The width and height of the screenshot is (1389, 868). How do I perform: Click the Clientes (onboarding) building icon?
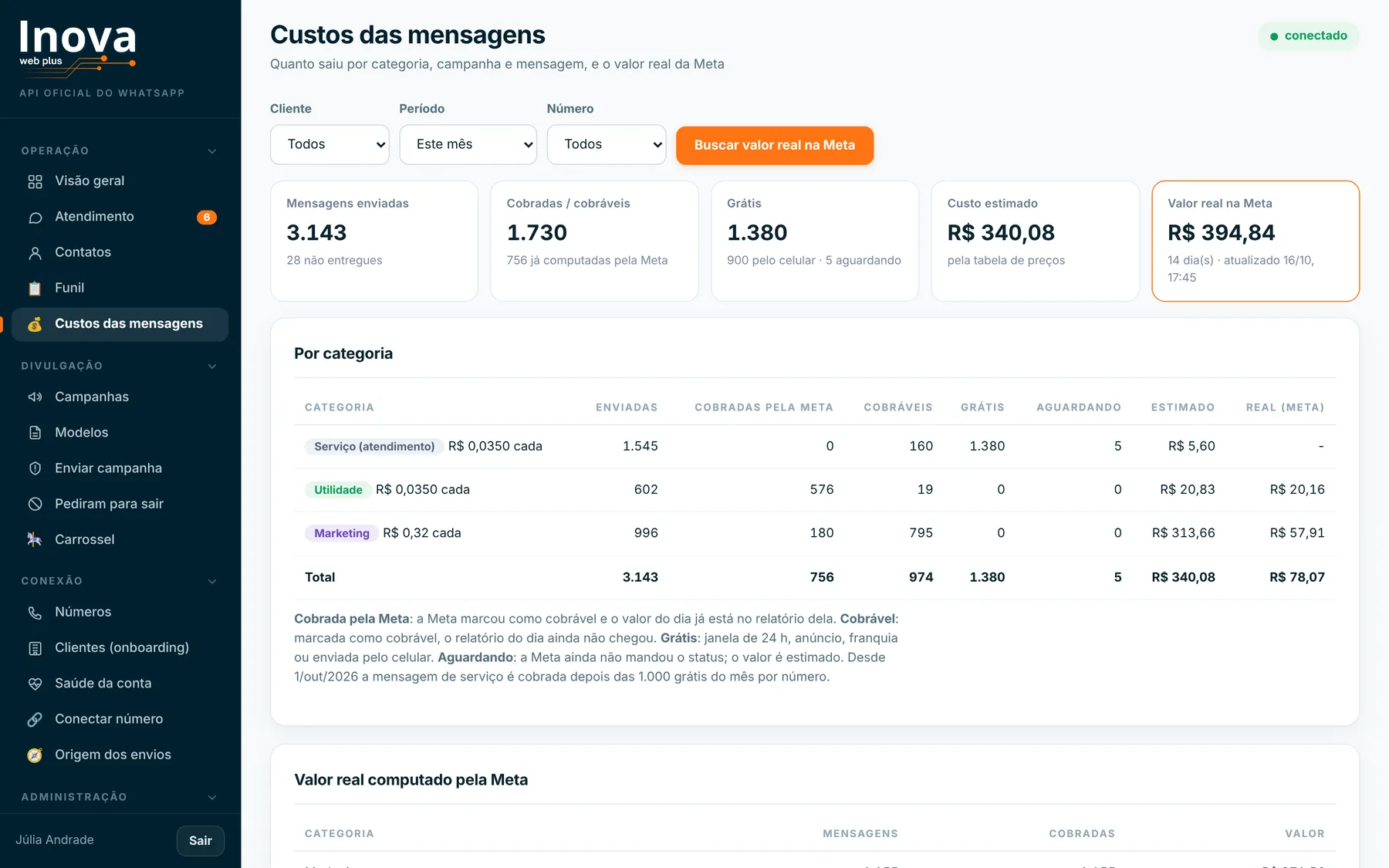[x=35, y=648]
